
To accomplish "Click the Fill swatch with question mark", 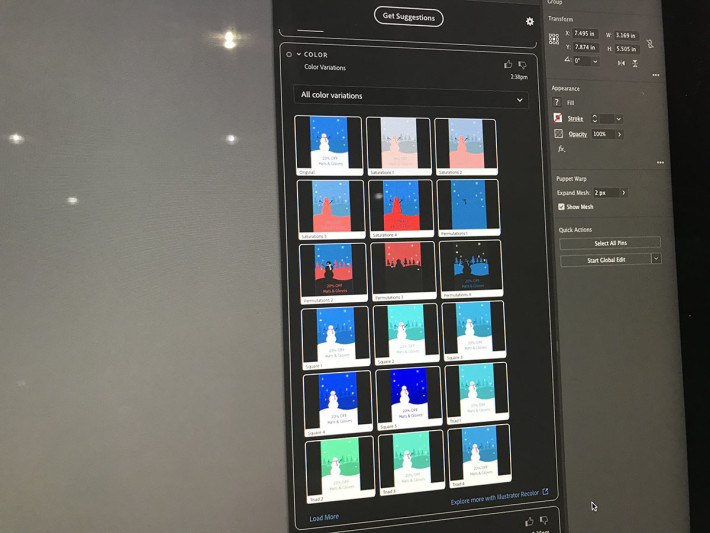I will 557,102.
